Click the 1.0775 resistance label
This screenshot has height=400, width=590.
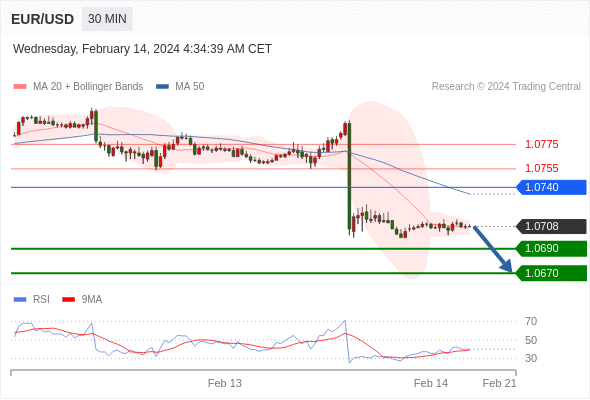[x=541, y=144]
